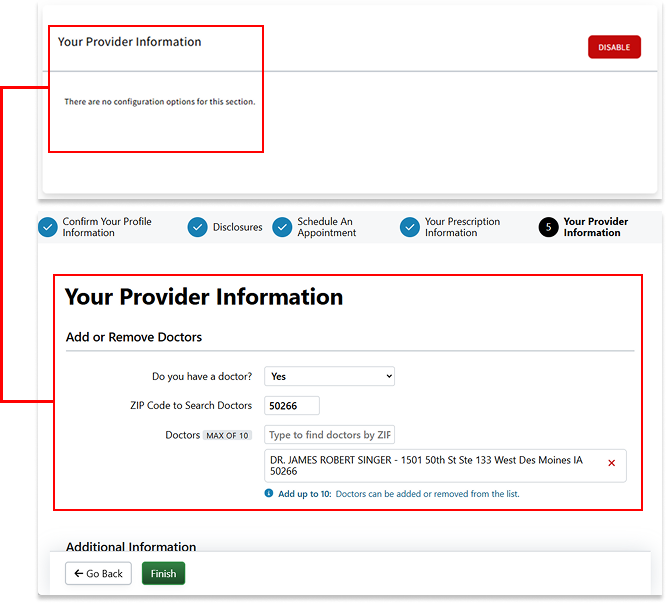Screen dimensions: 666x603
Task: Click the blue info icon beside 'Add up to 10'
Action: 269,493
